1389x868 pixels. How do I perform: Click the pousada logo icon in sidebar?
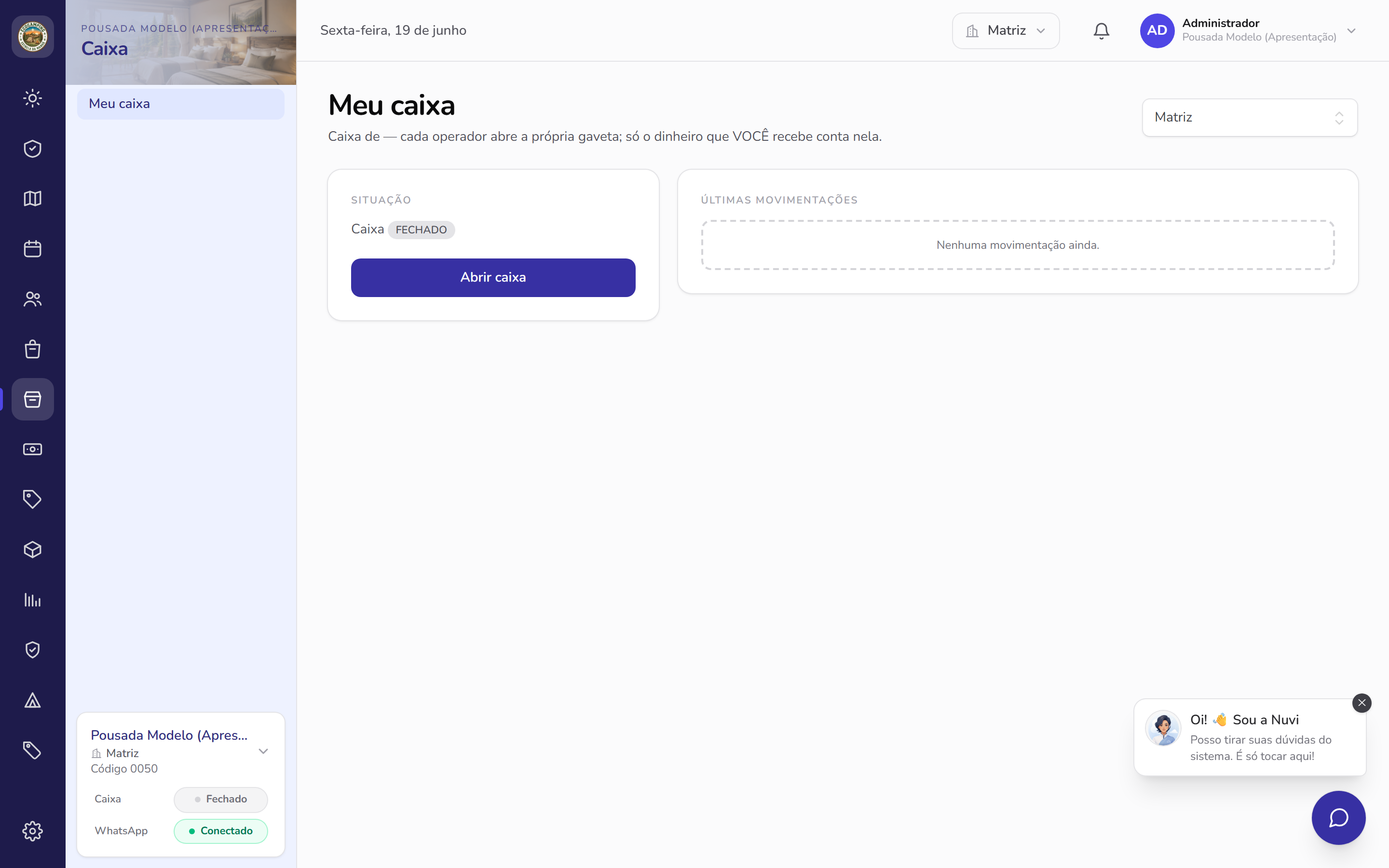pyautogui.click(x=33, y=37)
